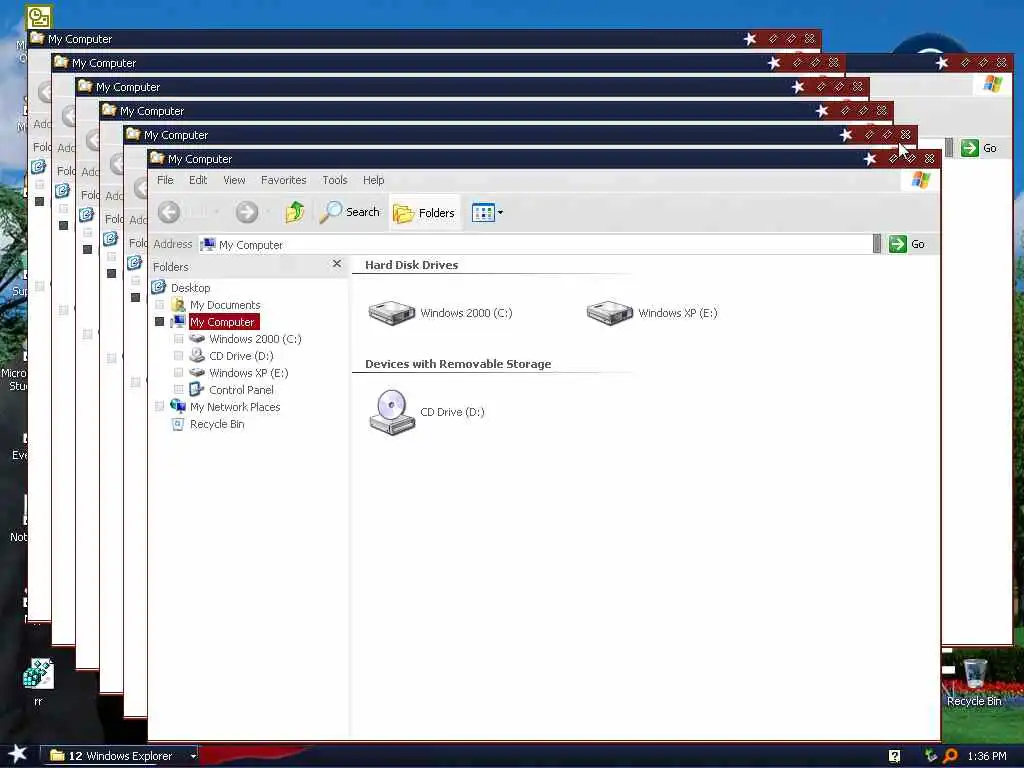Open the Favorites menu
Image resolution: width=1024 pixels, height=768 pixels.
[x=283, y=180]
